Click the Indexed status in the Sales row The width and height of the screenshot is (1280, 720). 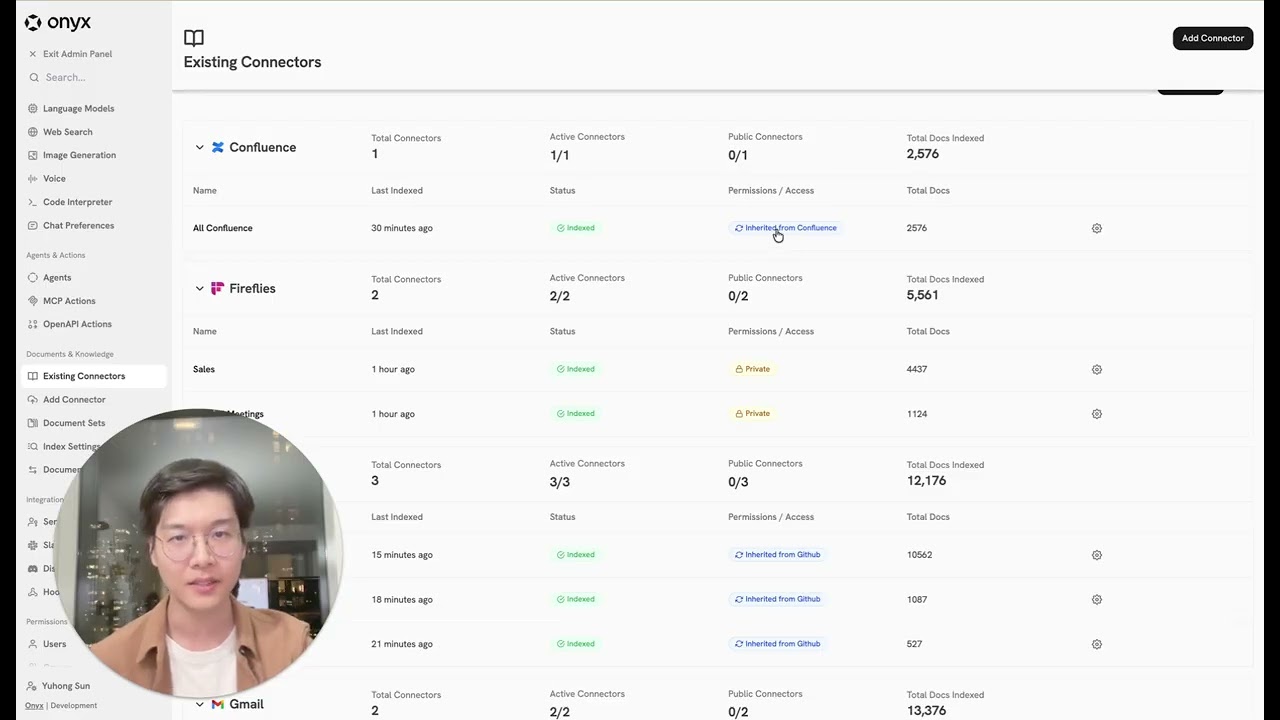(x=576, y=369)
